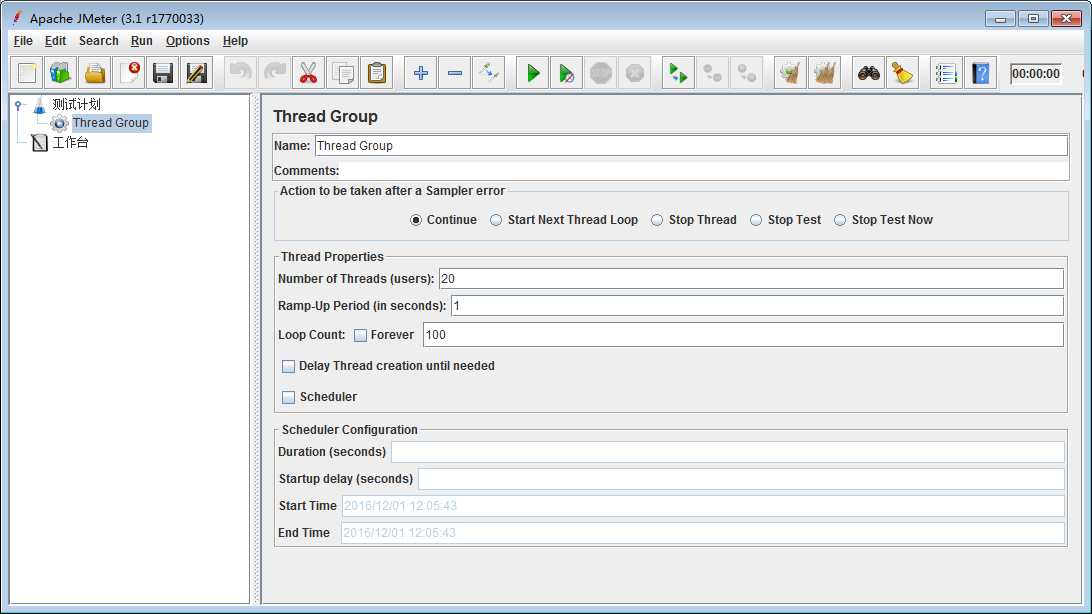Open the Templates toolbar icon
1092x614 pixels.
[x=61, y=73]
